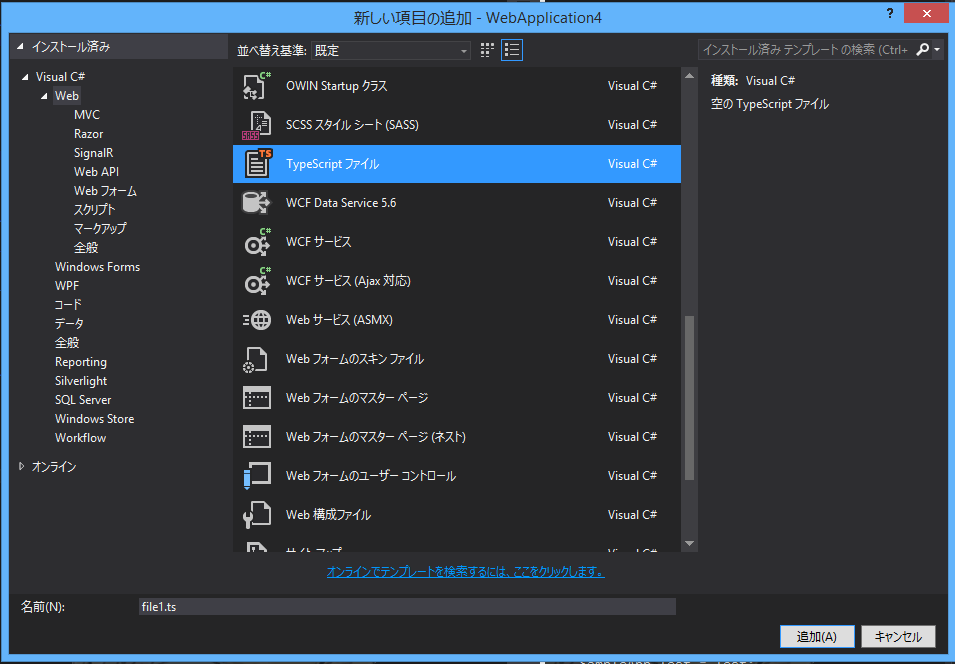The width and height of the screenshot is (955, 664).
Task: Click the 'OWIN Startup クラス' label
Action: [337, 86]
